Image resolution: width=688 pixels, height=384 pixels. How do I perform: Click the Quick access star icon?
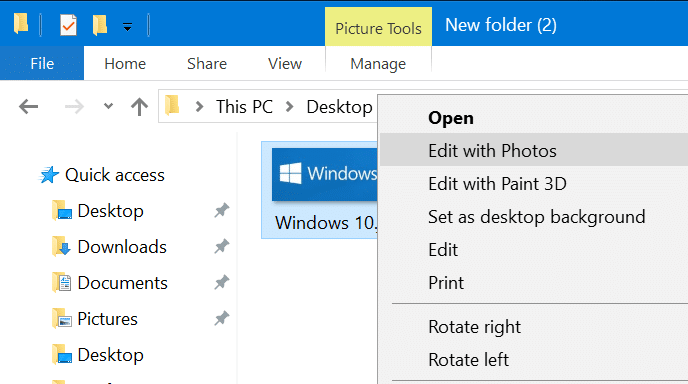click(49, 175)
